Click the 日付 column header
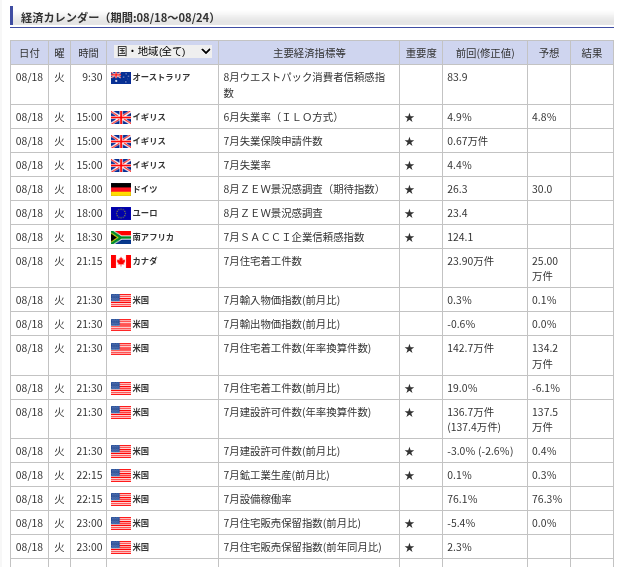621x567 pixels. [29, 53]
